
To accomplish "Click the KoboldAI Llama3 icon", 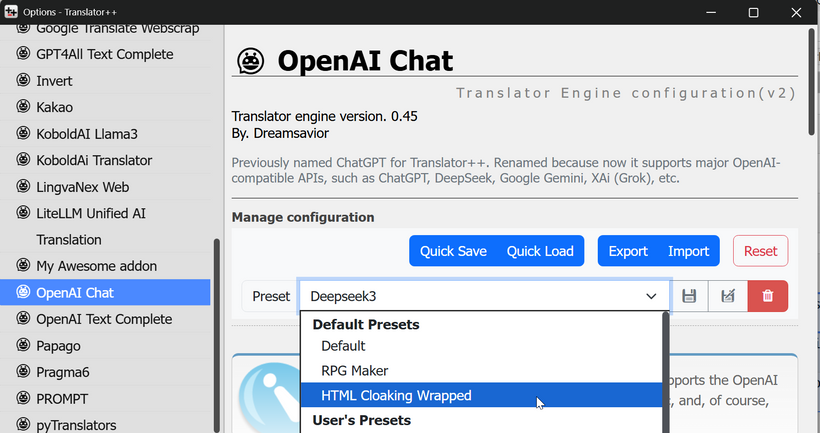I will point(23,133).
